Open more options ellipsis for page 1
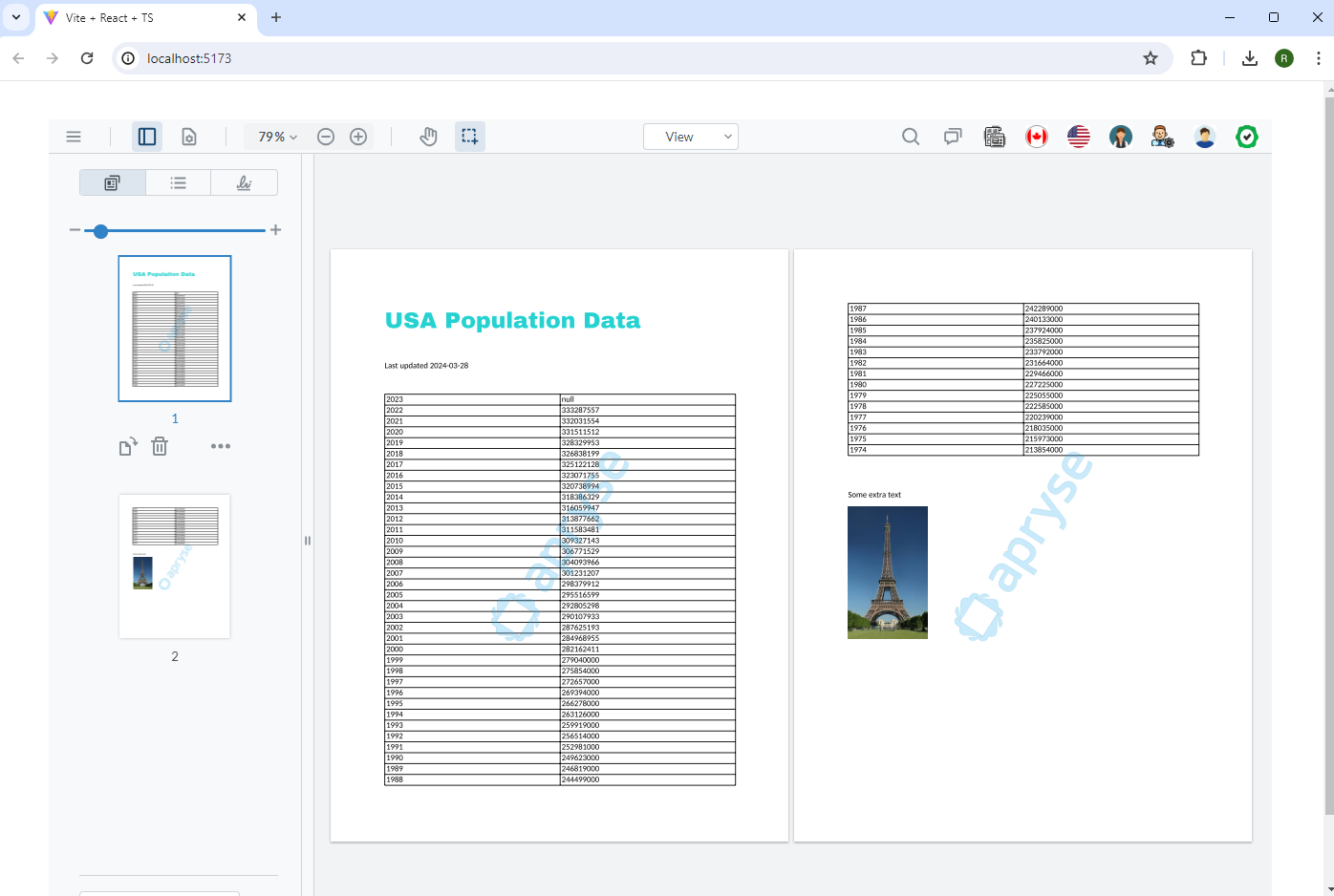1334x896 pixels. [221, 446]
